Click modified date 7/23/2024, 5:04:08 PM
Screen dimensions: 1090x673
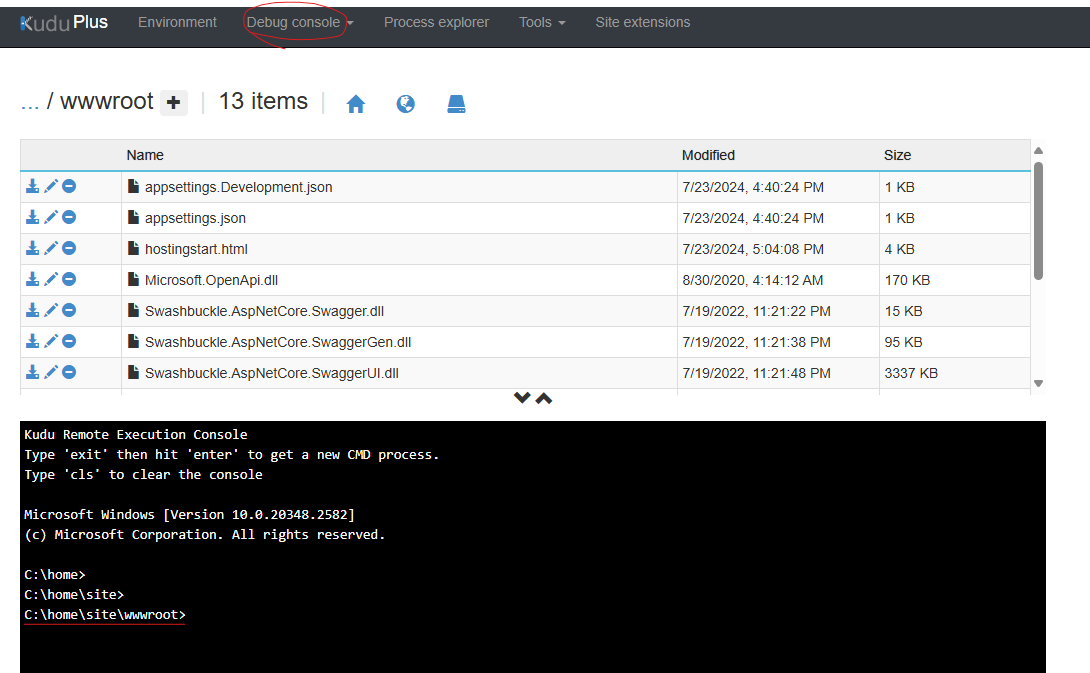click(x=753, y=249)
